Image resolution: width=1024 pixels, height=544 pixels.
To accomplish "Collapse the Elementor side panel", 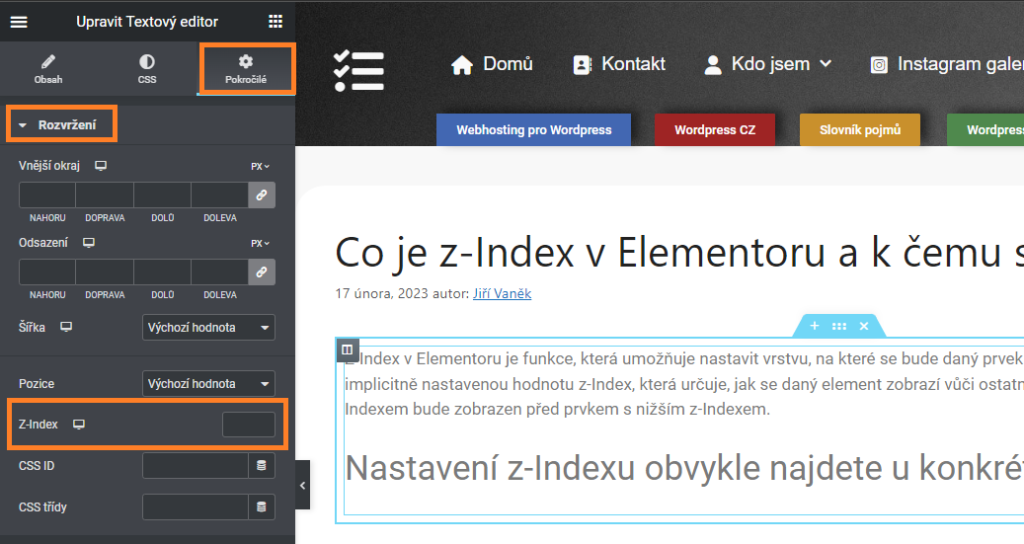I will [302, 485].
